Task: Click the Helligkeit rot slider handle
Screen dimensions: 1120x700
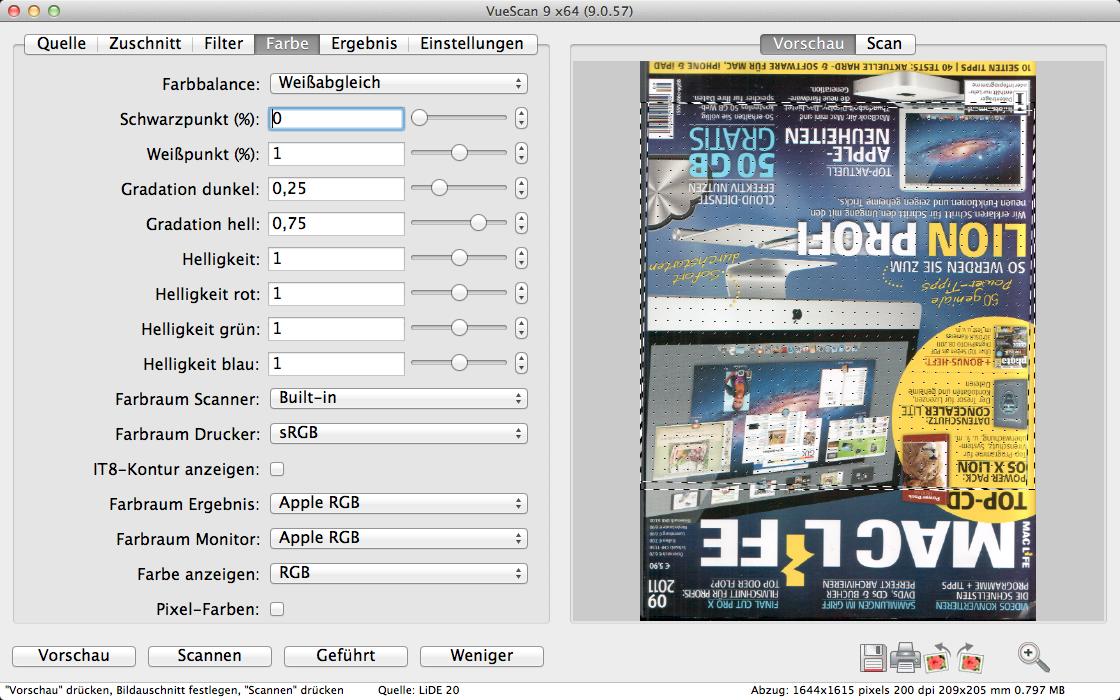Action: (459, 293)
